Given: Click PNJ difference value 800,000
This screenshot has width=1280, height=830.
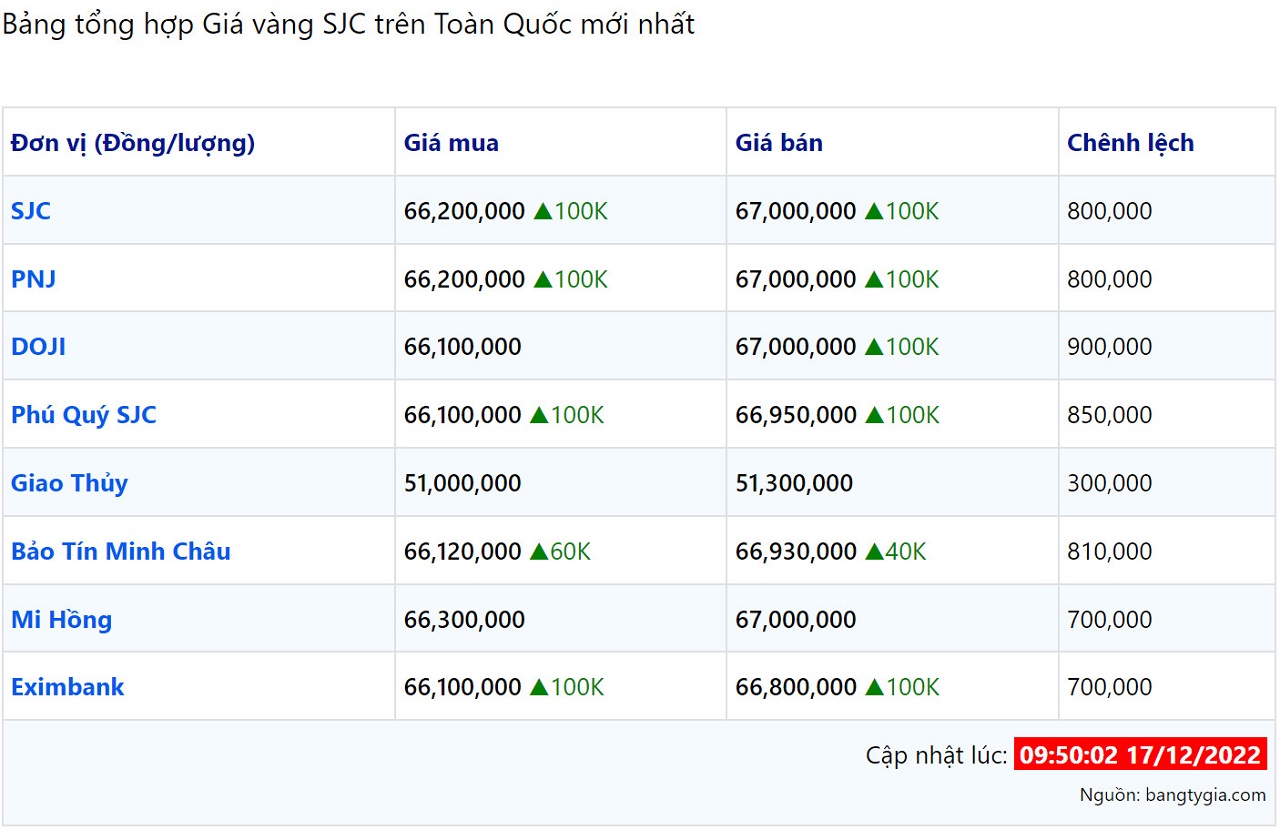Looking at the screenshot, I should 1109,279.
